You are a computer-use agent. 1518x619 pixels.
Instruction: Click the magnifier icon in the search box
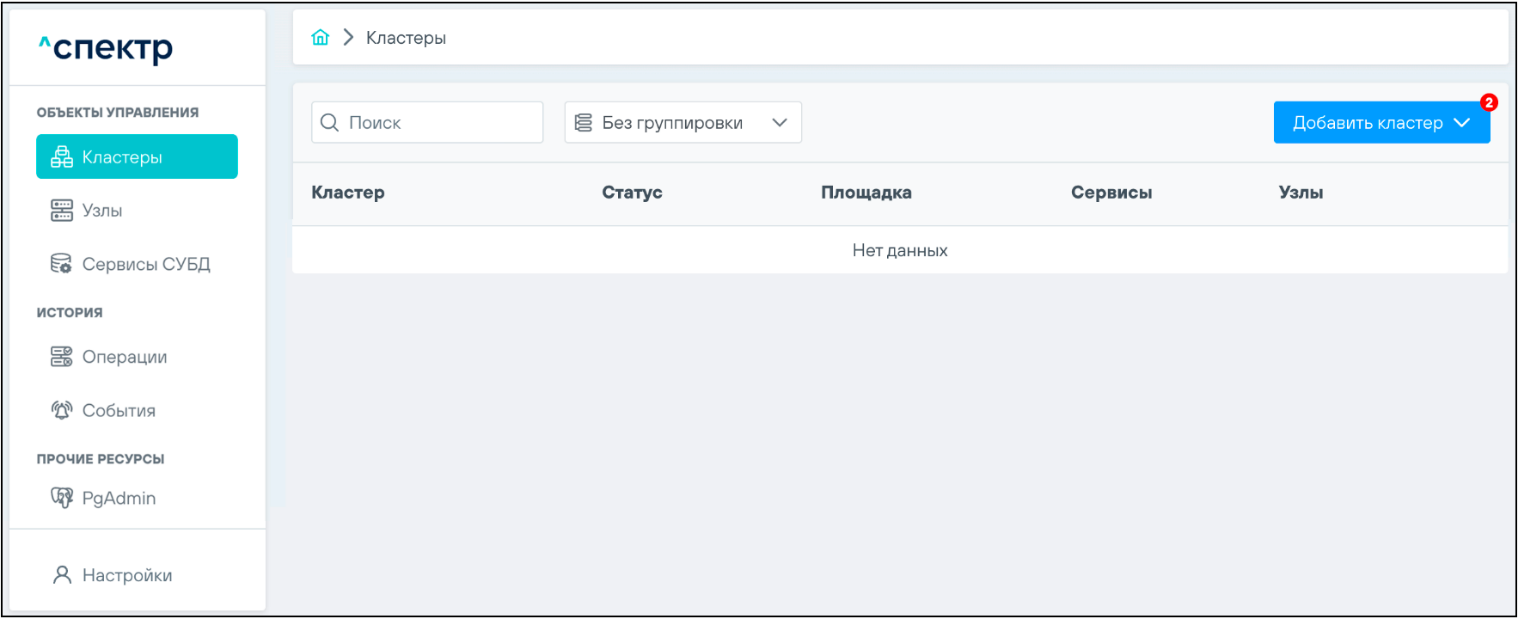(x=329, y=123)
